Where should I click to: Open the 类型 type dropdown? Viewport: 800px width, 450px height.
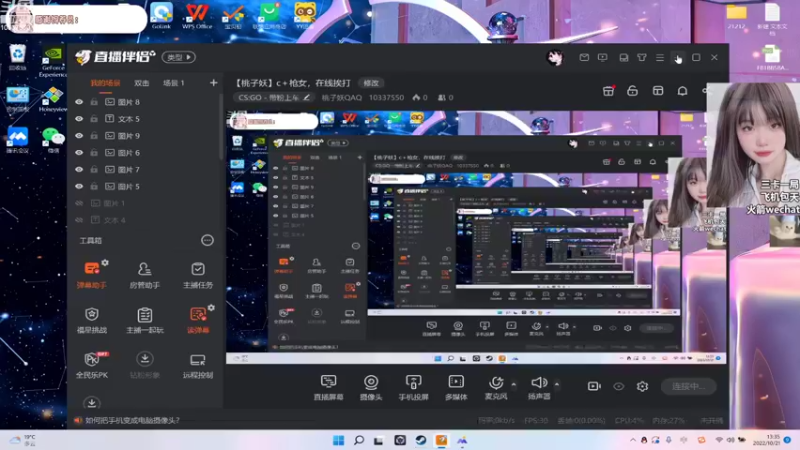(179, 57)
